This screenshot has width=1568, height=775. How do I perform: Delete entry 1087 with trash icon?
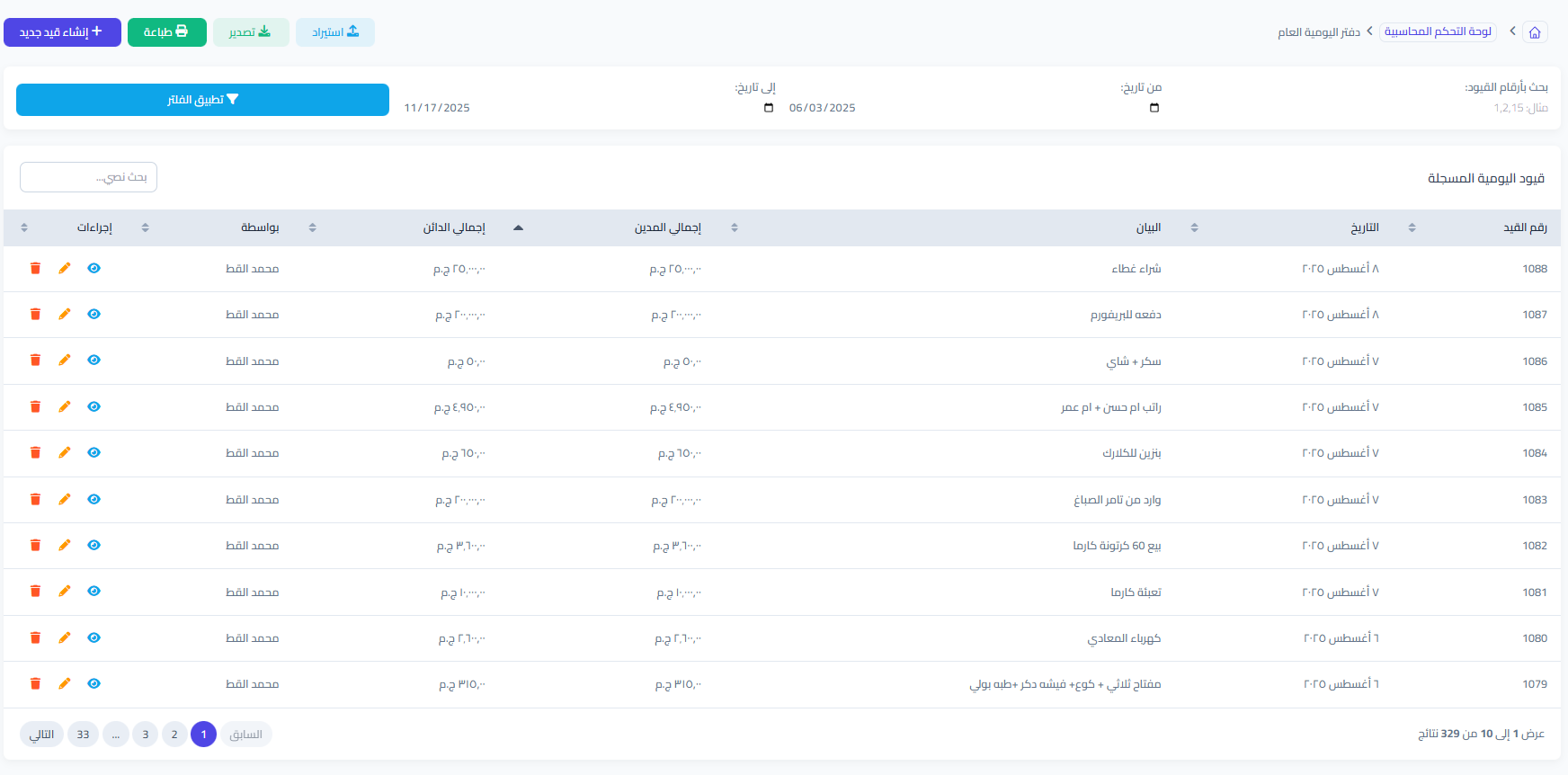pyautogui.click(x=36, y=314)
